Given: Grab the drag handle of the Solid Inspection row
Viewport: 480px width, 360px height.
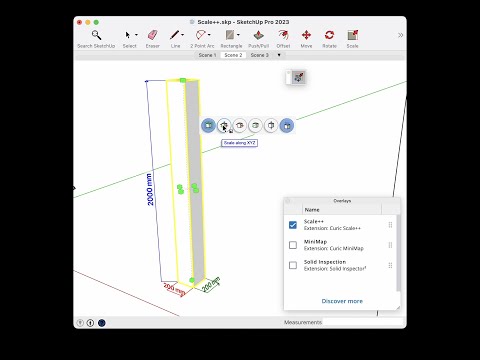Looking at the screenshot, I should click(x=390, y=265).
